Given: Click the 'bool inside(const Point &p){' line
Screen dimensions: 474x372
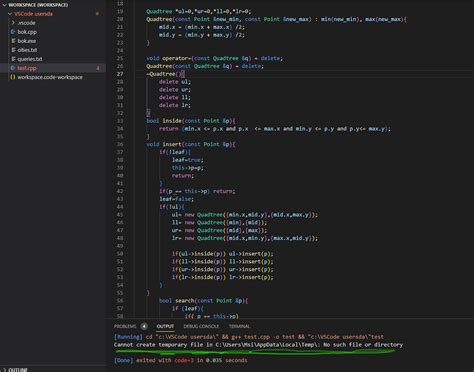Looking at the screenshot, I should pyautogui.click(x=191, y=121).
